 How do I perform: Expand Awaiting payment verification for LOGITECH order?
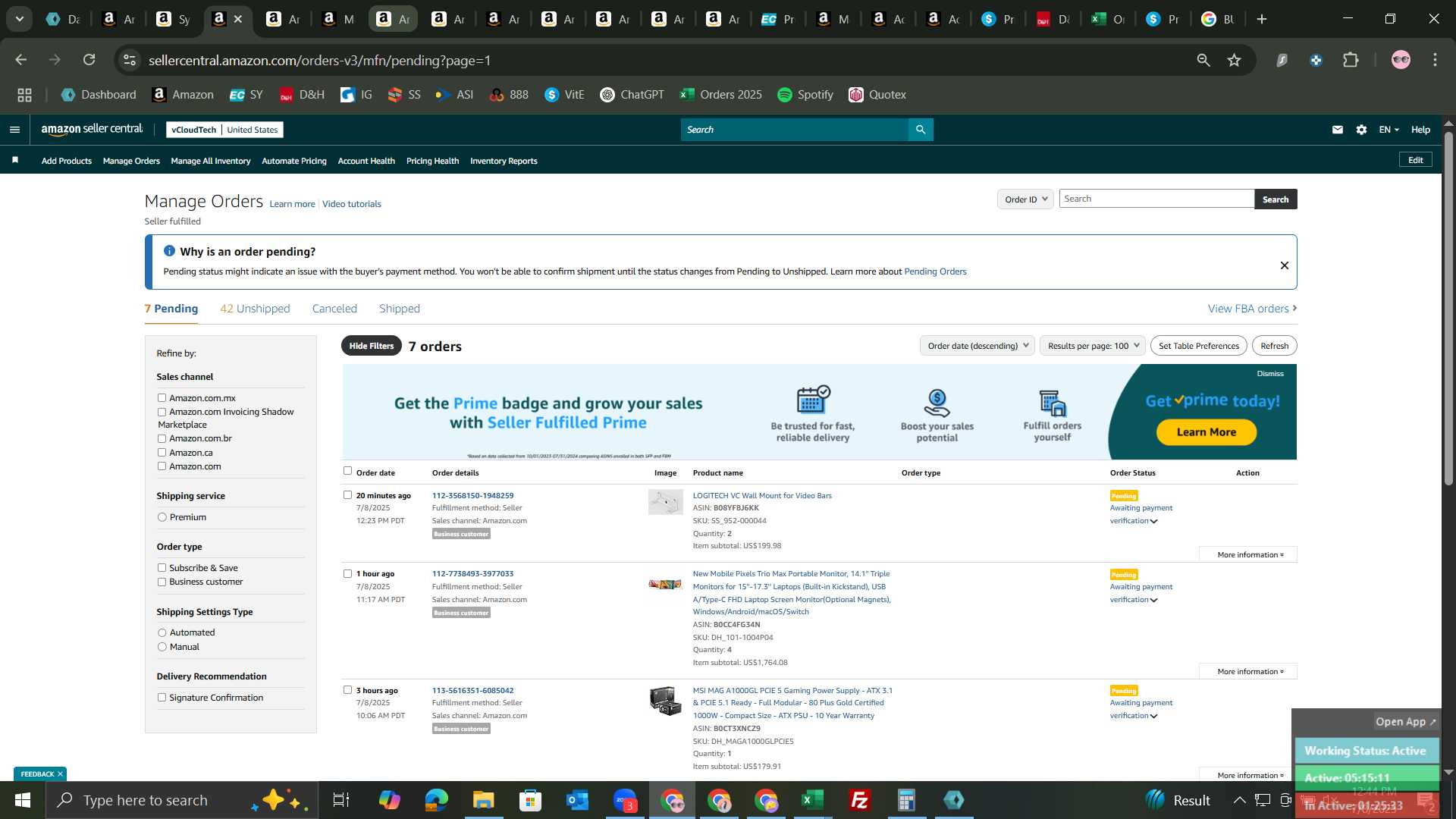point(1141,514)
